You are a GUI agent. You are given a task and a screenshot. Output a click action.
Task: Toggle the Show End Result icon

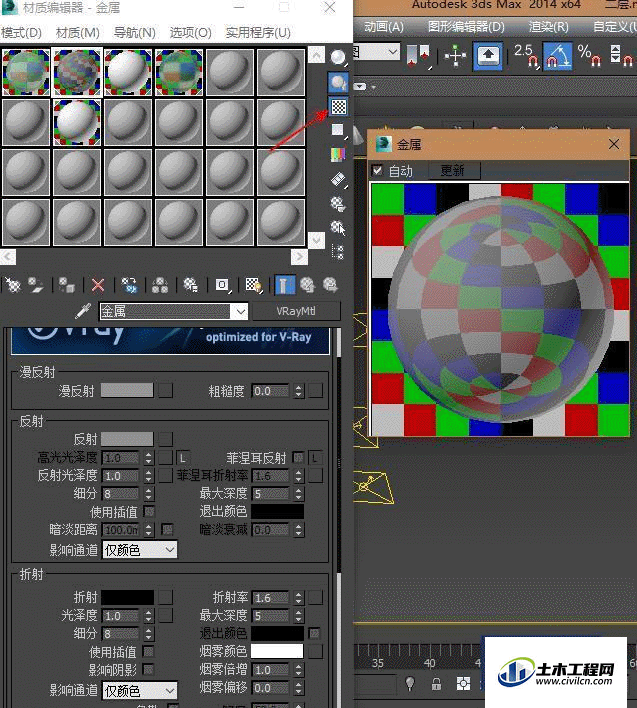click(284, 285)
